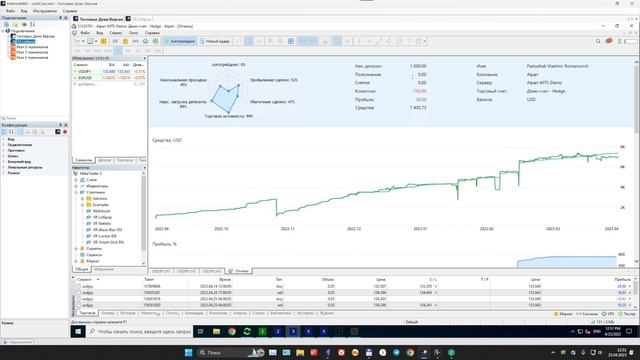
Task: Select VR Black-Box-EN expert in Navigator
Action: (x=107, y=230)
